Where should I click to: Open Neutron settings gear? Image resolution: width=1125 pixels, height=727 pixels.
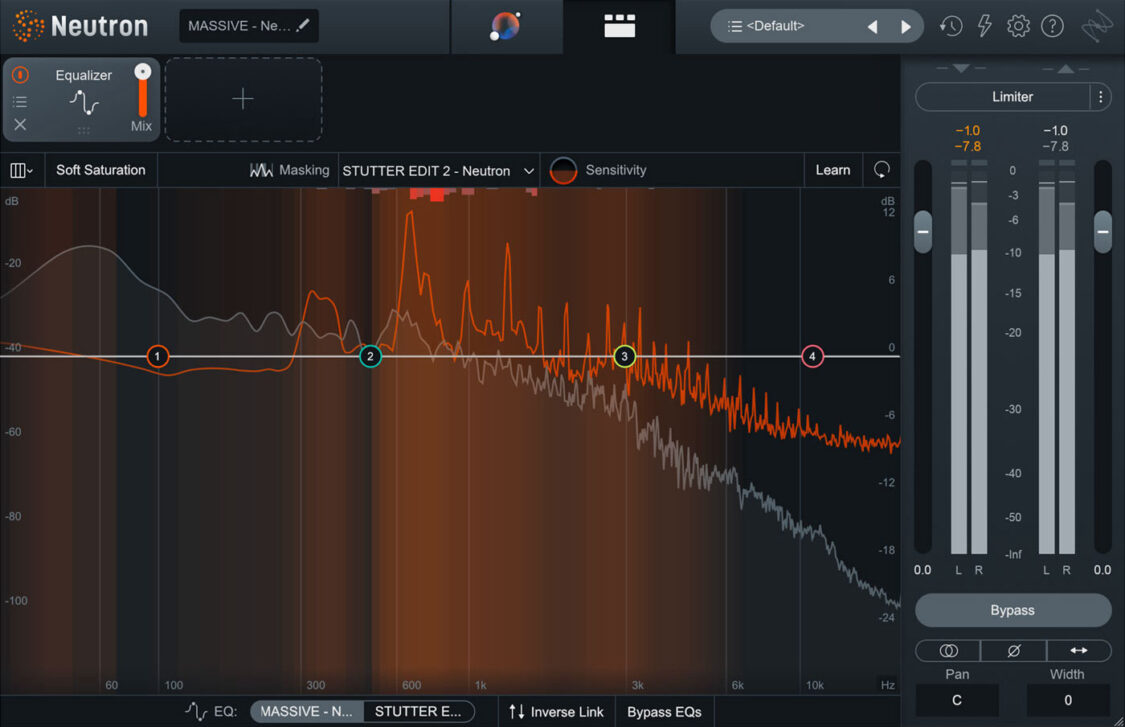coord(1018,25)
